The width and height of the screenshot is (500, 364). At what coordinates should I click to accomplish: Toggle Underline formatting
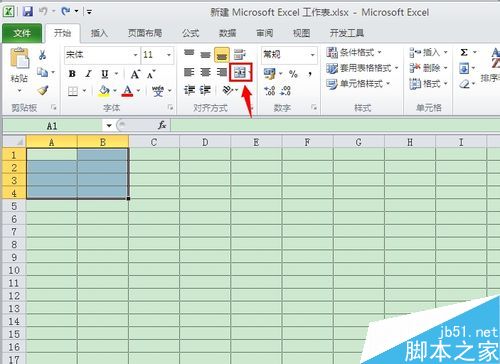(105, 74)
